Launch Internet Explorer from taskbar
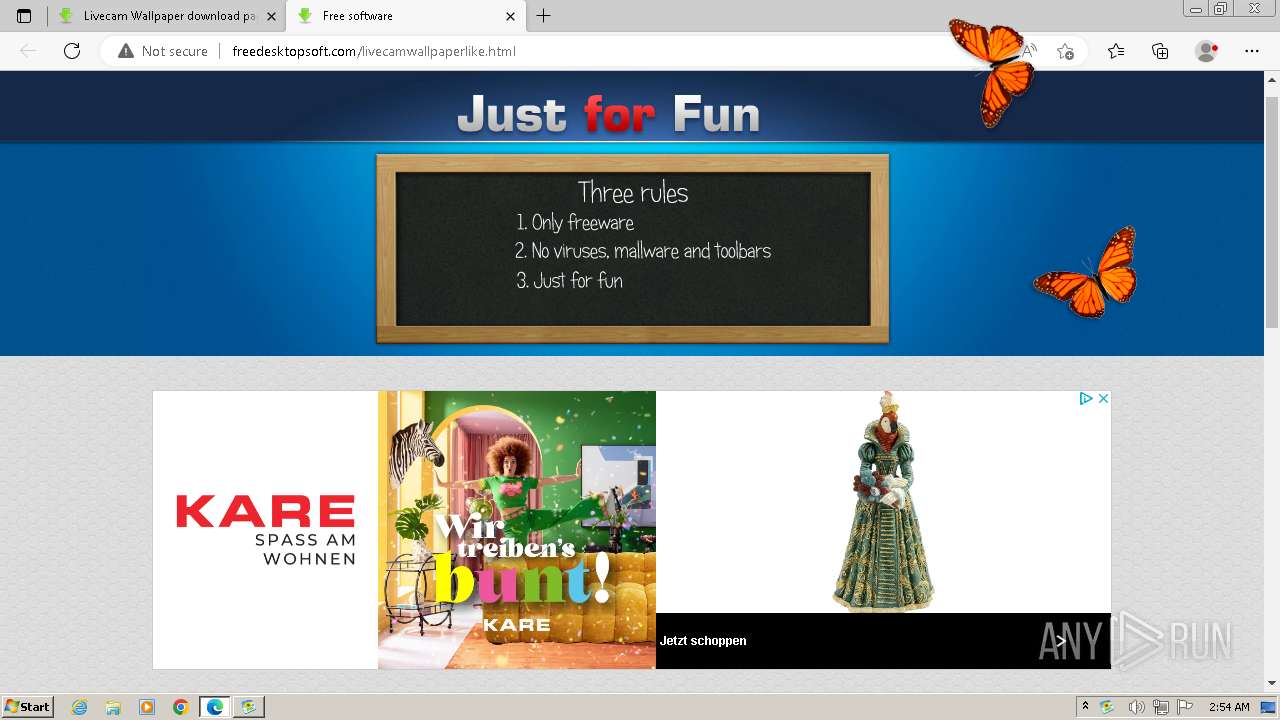 80,707
